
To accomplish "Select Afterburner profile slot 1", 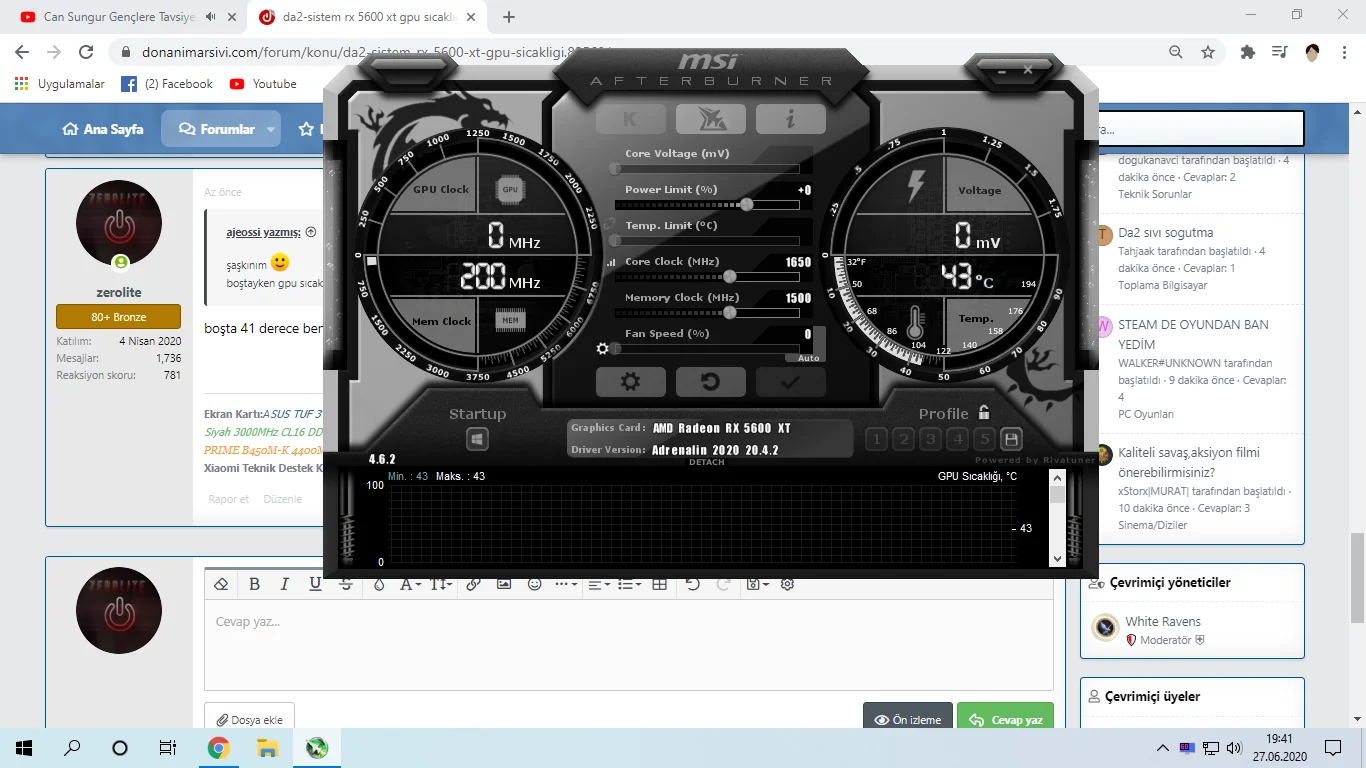I will pyautogui.click(x=876, y=439).
